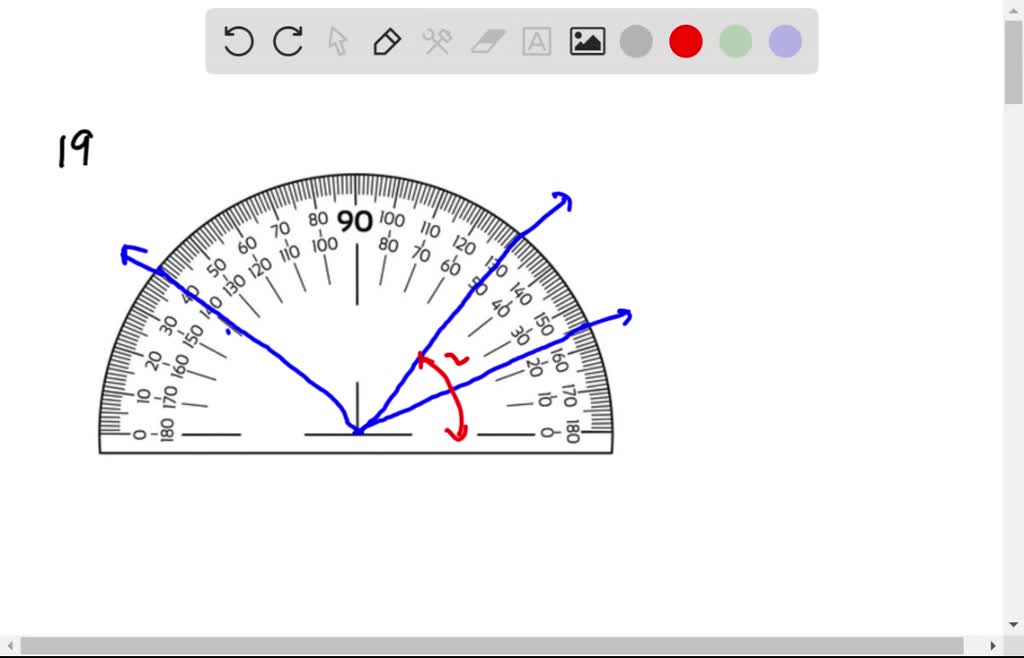
Task: Open the tools wrench icon
Action: point(437,41)
